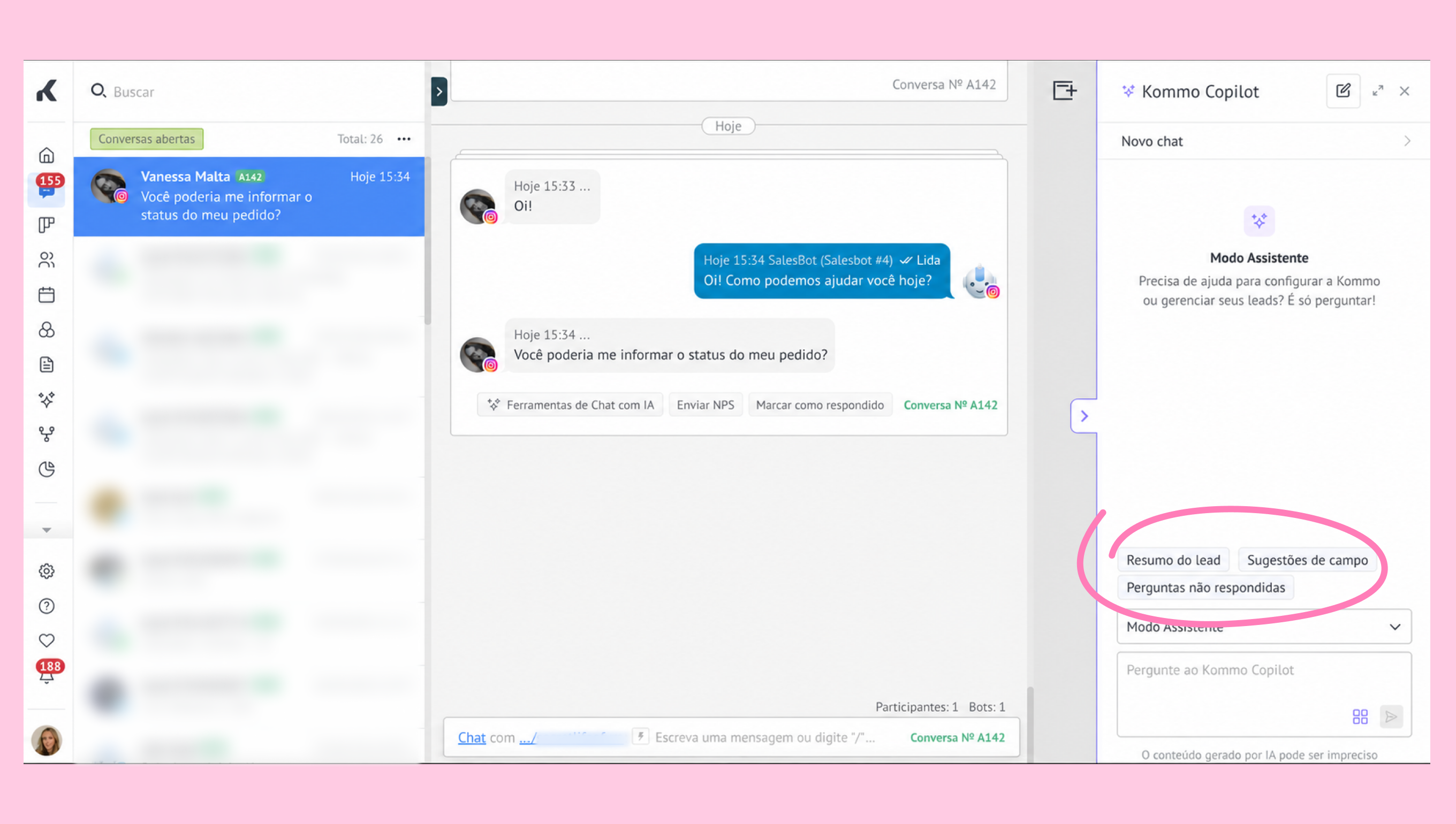Expand the Copilot panel to fullscreen
The height and width of the screenshot is (824, 1456).
1378,90
